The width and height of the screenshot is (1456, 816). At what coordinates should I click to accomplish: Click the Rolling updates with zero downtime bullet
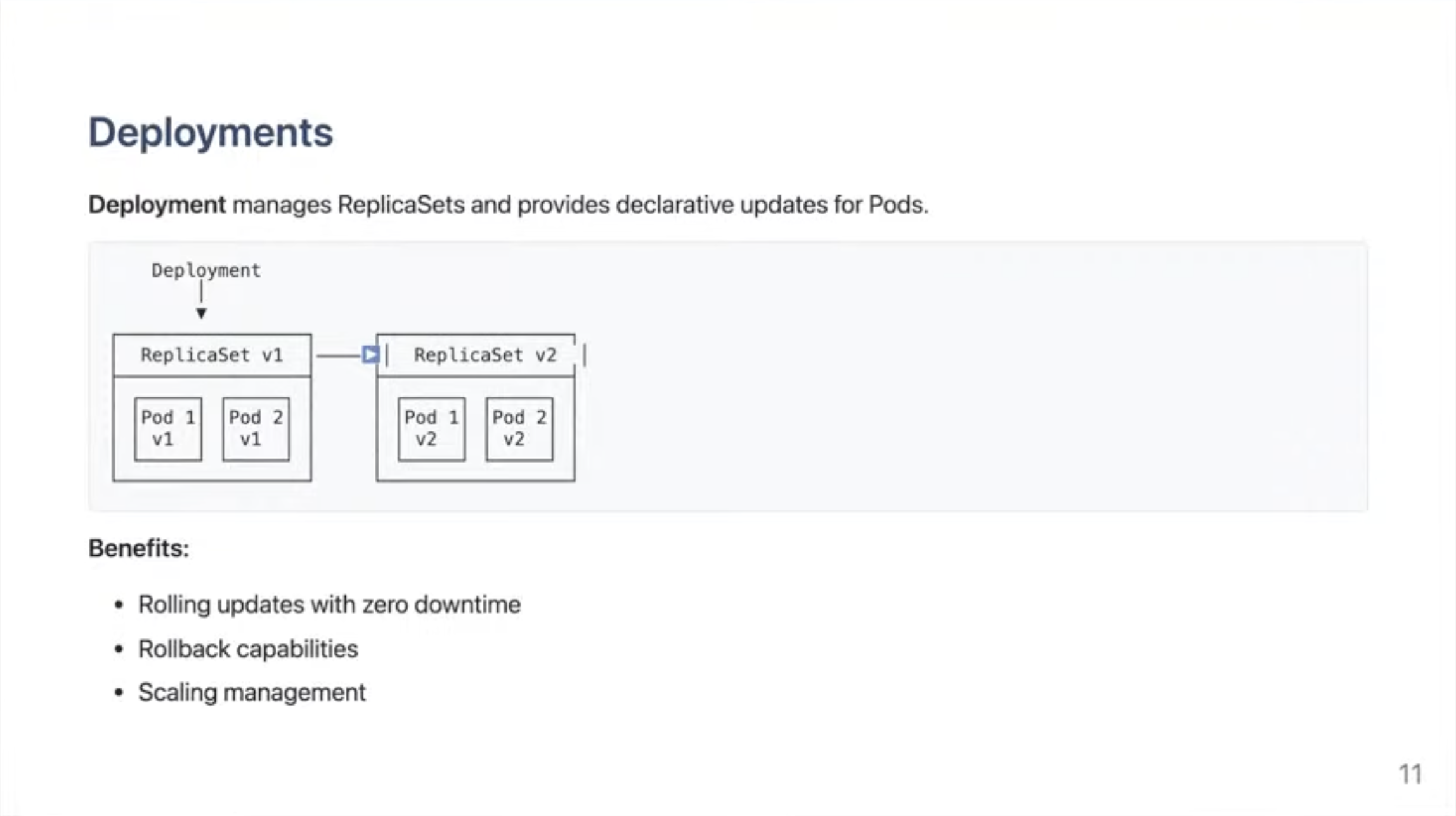coord(329,605)
